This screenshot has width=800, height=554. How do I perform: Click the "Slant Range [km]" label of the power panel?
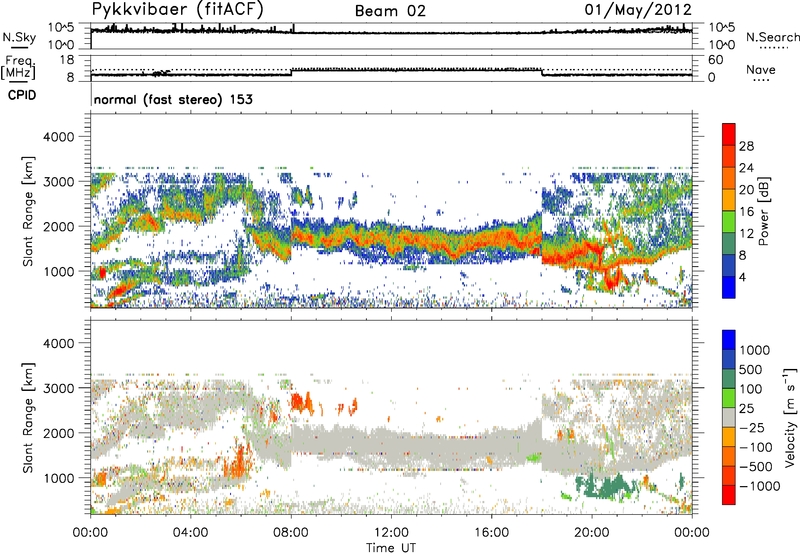(x=28, y=211)
